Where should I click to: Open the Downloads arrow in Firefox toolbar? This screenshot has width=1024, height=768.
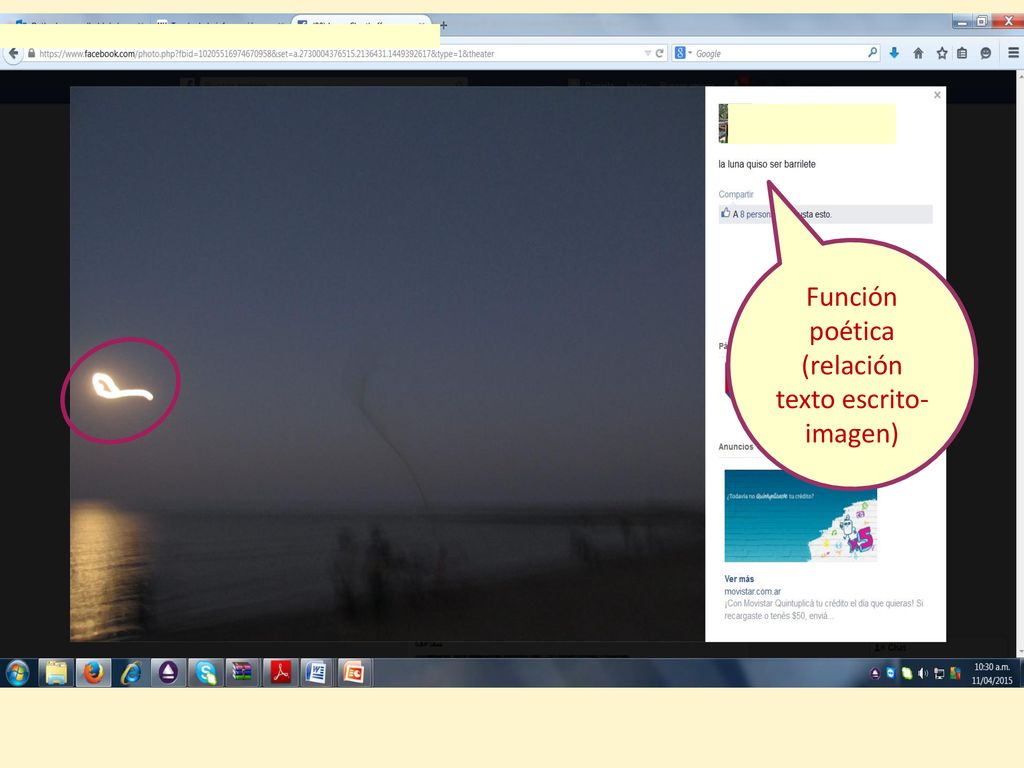(894, 54)
